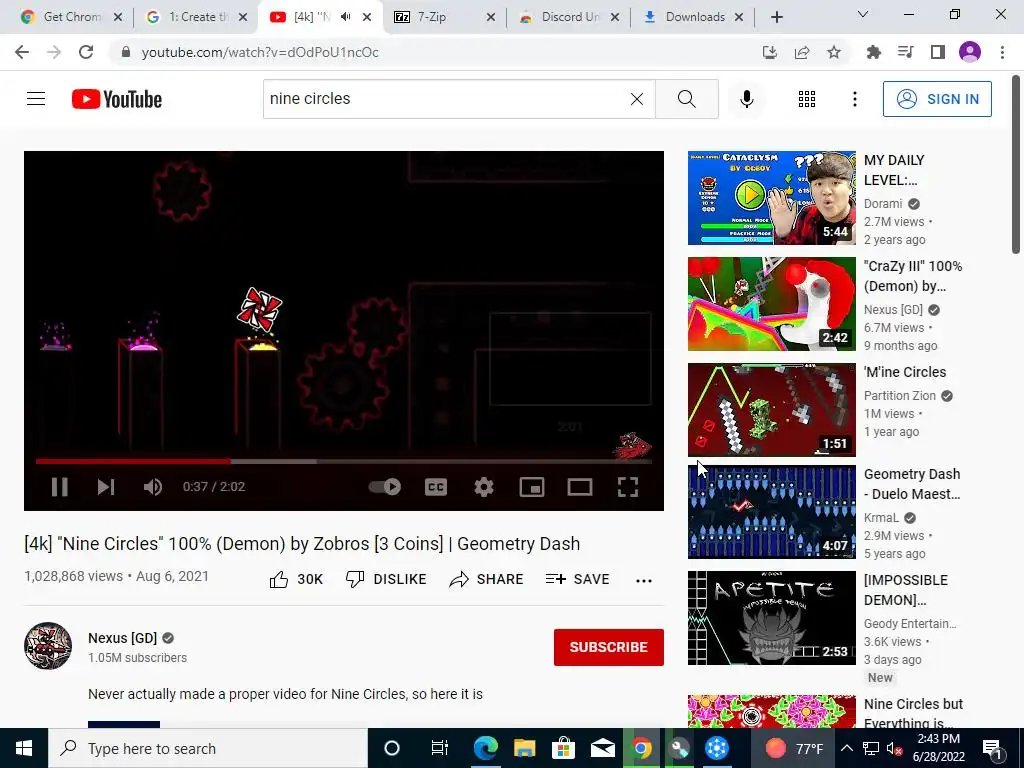Open the APETITE impossible demon thumbnail

771,618
